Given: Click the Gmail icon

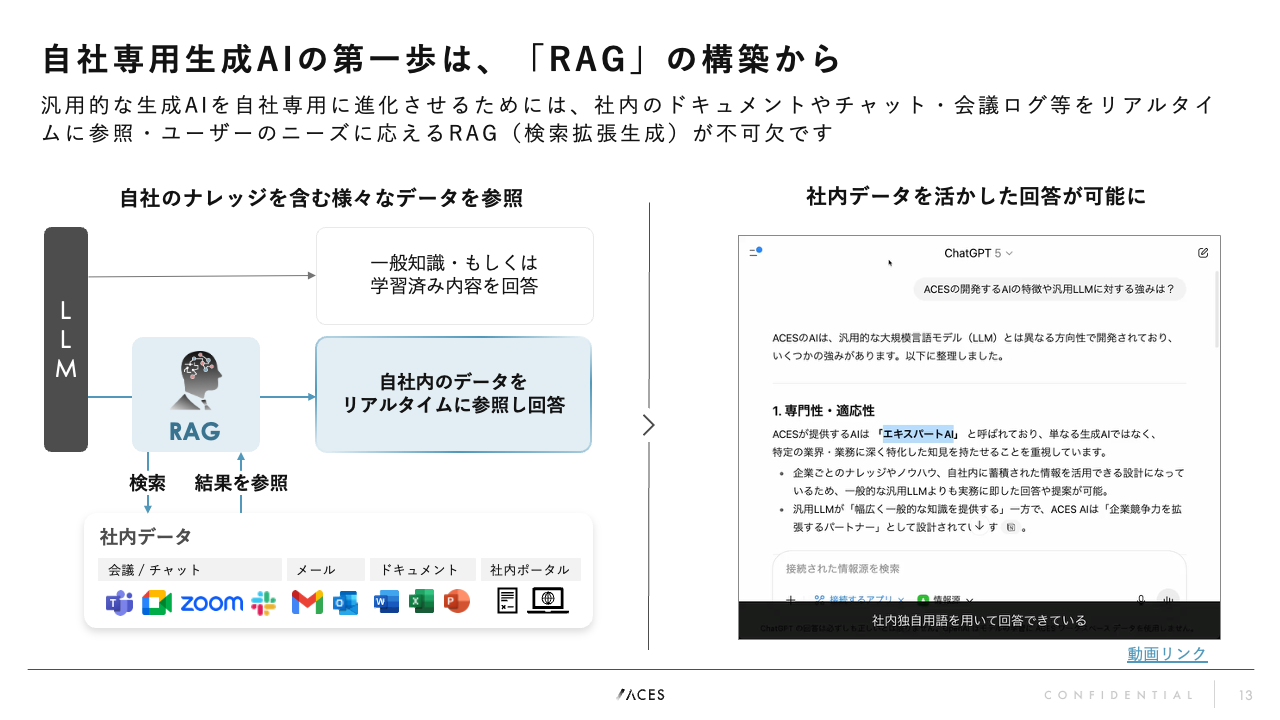Looking at the screenshot, I should click(307, 602).
